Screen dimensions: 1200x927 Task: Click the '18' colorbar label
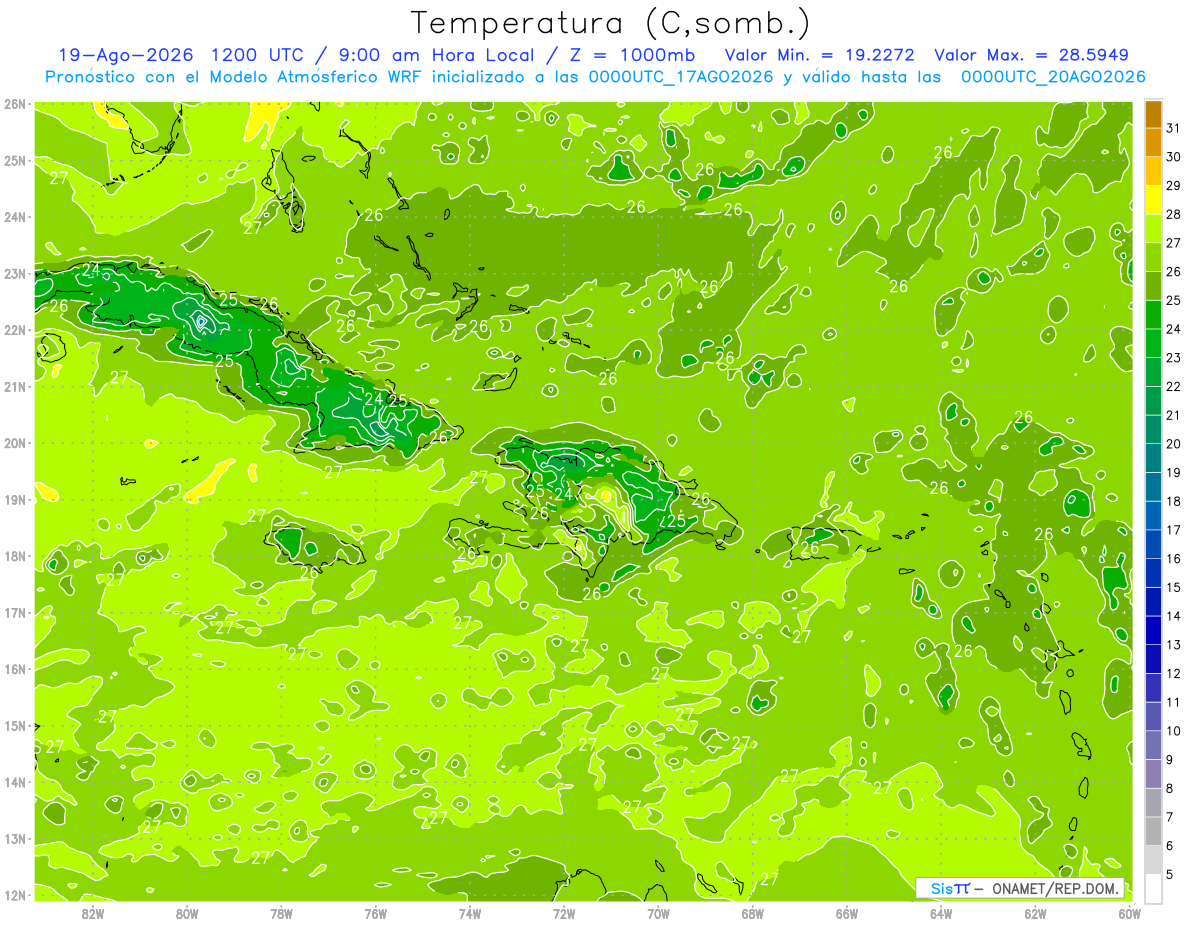[x=1174, y=501]
